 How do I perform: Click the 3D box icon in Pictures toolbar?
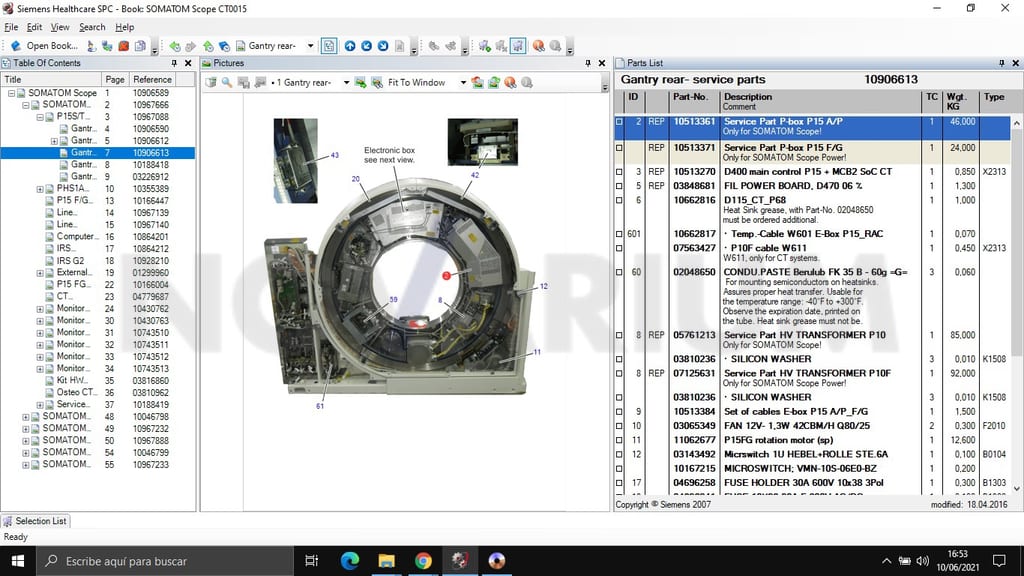tap(211, 82)
